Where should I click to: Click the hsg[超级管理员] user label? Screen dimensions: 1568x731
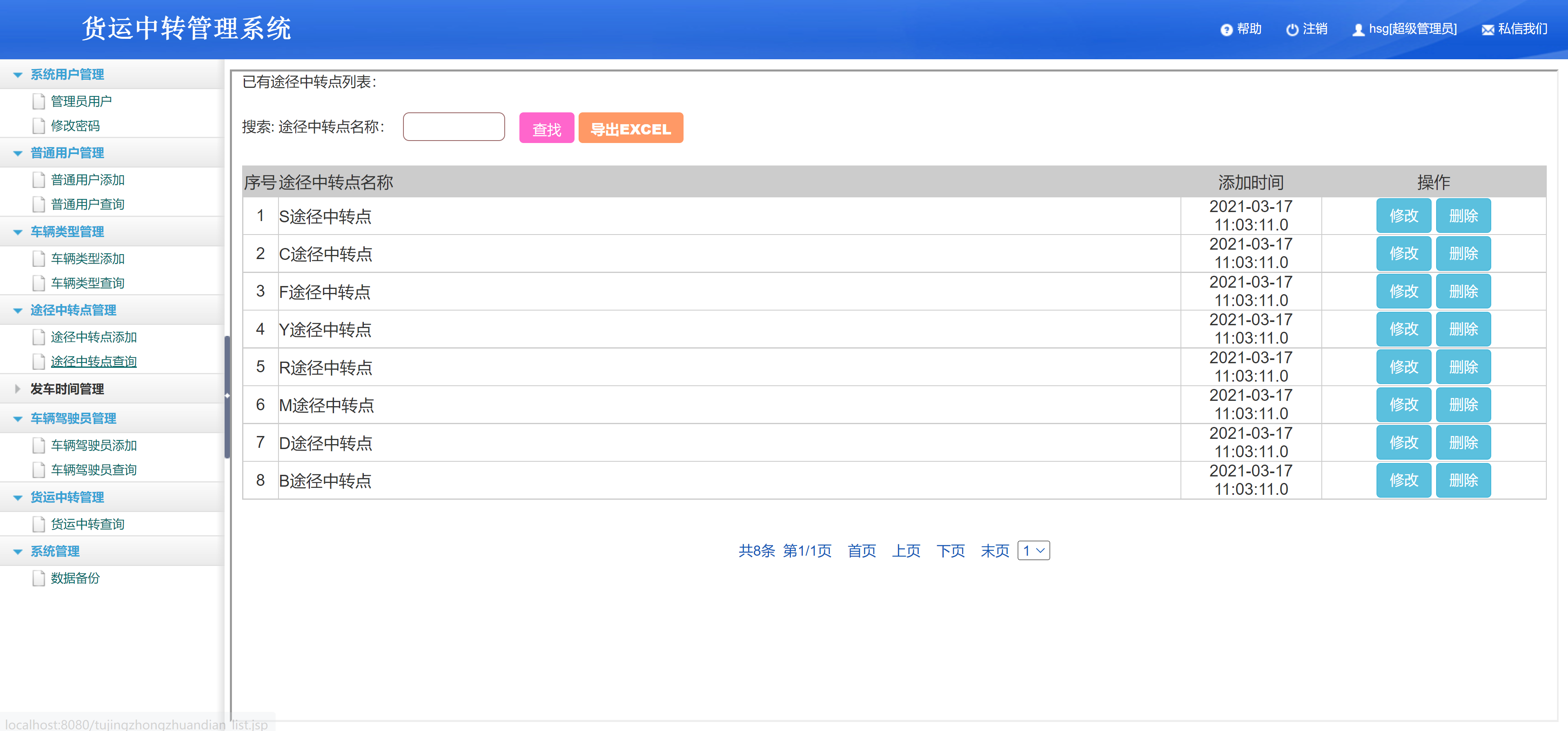pos(1412,29)
